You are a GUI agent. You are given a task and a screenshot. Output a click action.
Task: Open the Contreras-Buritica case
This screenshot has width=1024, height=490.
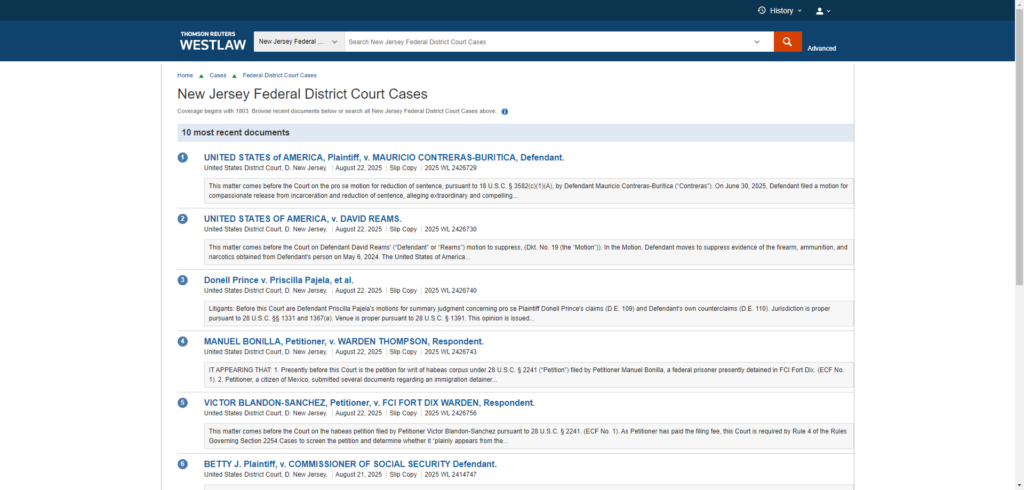[x=384, y=157]
